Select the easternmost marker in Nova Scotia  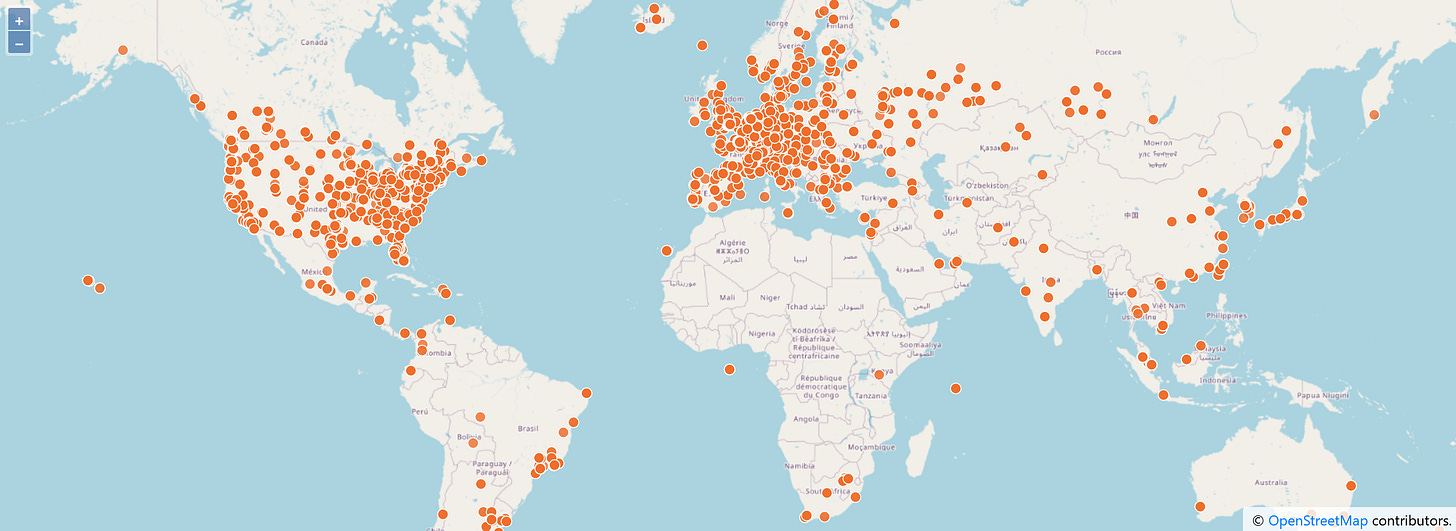click(481, 160)
